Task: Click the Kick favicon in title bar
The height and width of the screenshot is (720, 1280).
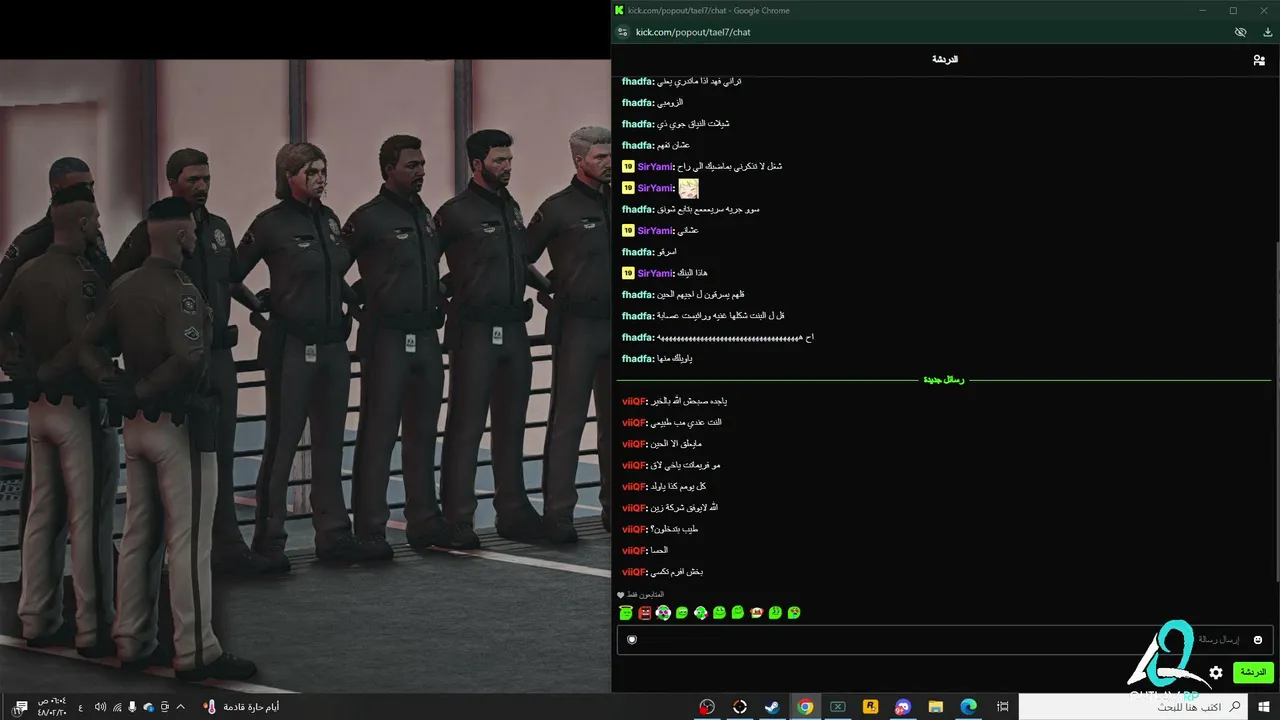Action: click(620, 10)
